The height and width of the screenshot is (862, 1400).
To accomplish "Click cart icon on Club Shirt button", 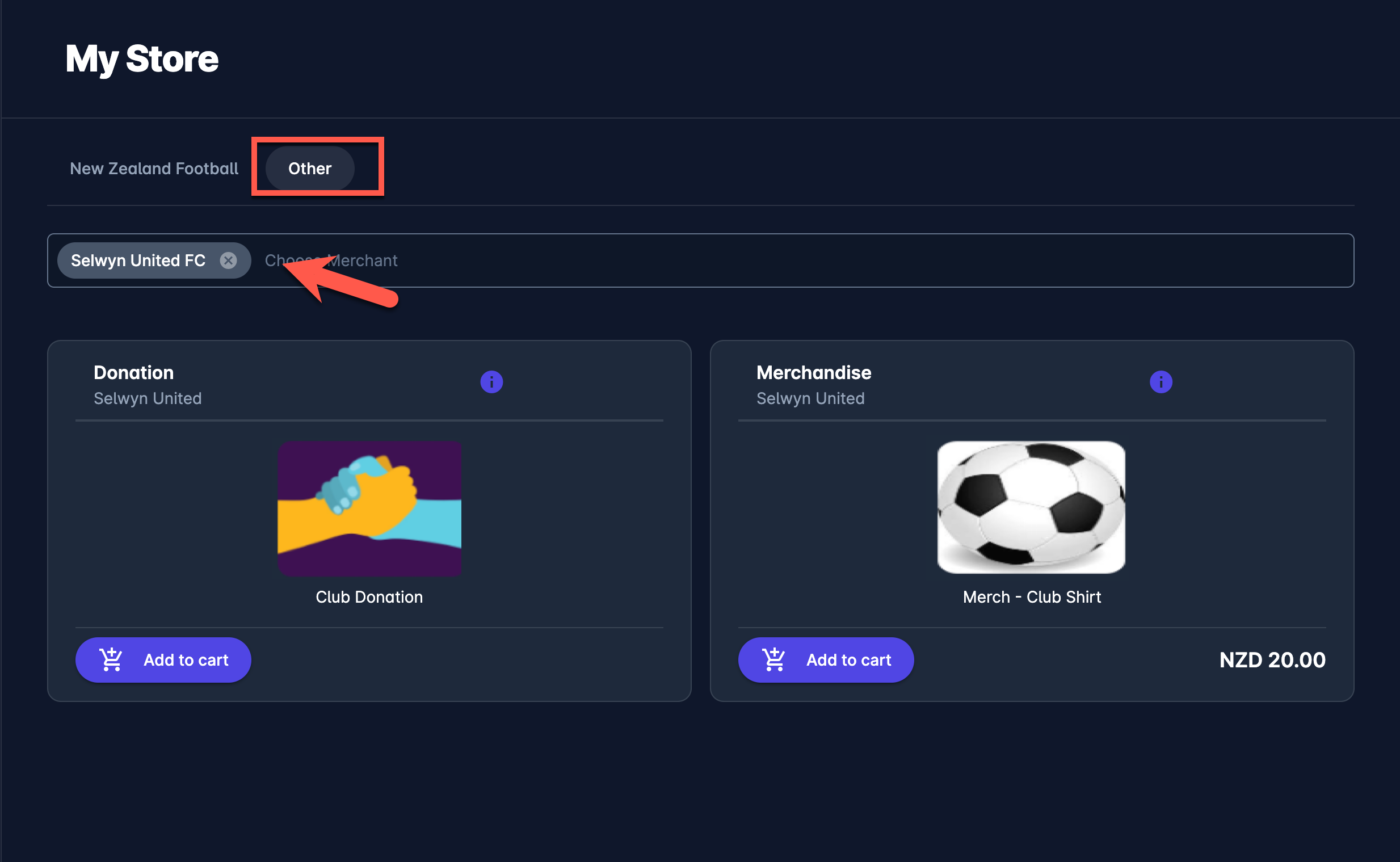I will click(x=774, y=659).
